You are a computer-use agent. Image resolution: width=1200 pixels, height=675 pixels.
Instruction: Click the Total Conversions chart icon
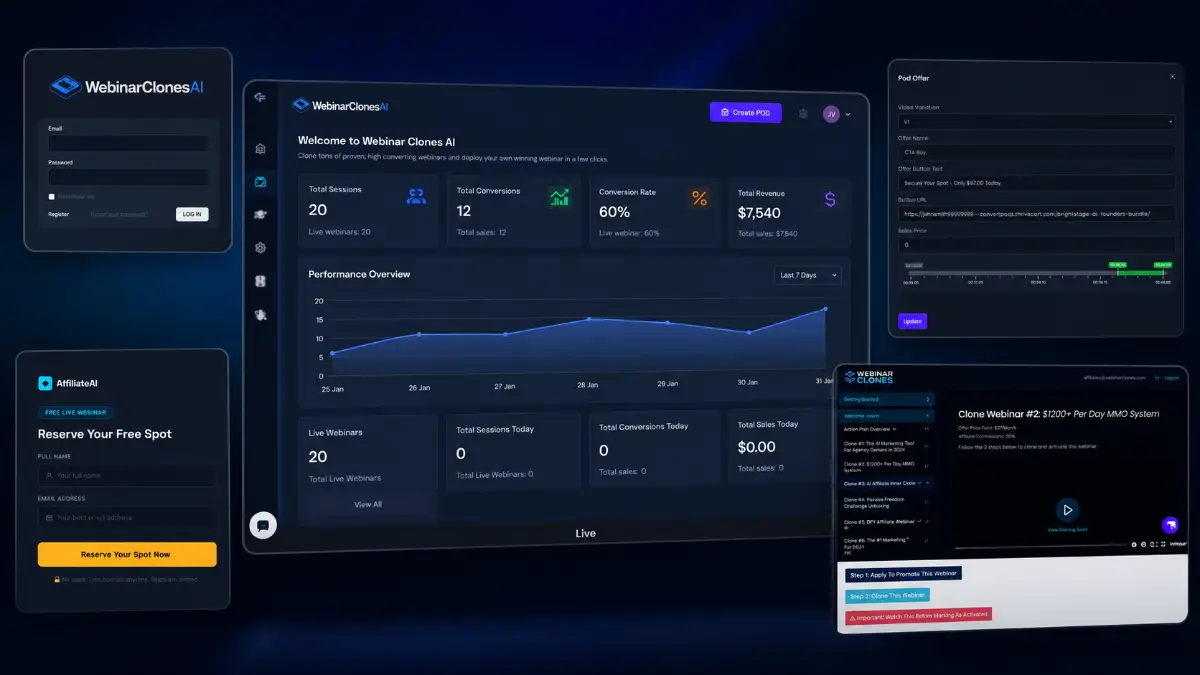(560, 197)
